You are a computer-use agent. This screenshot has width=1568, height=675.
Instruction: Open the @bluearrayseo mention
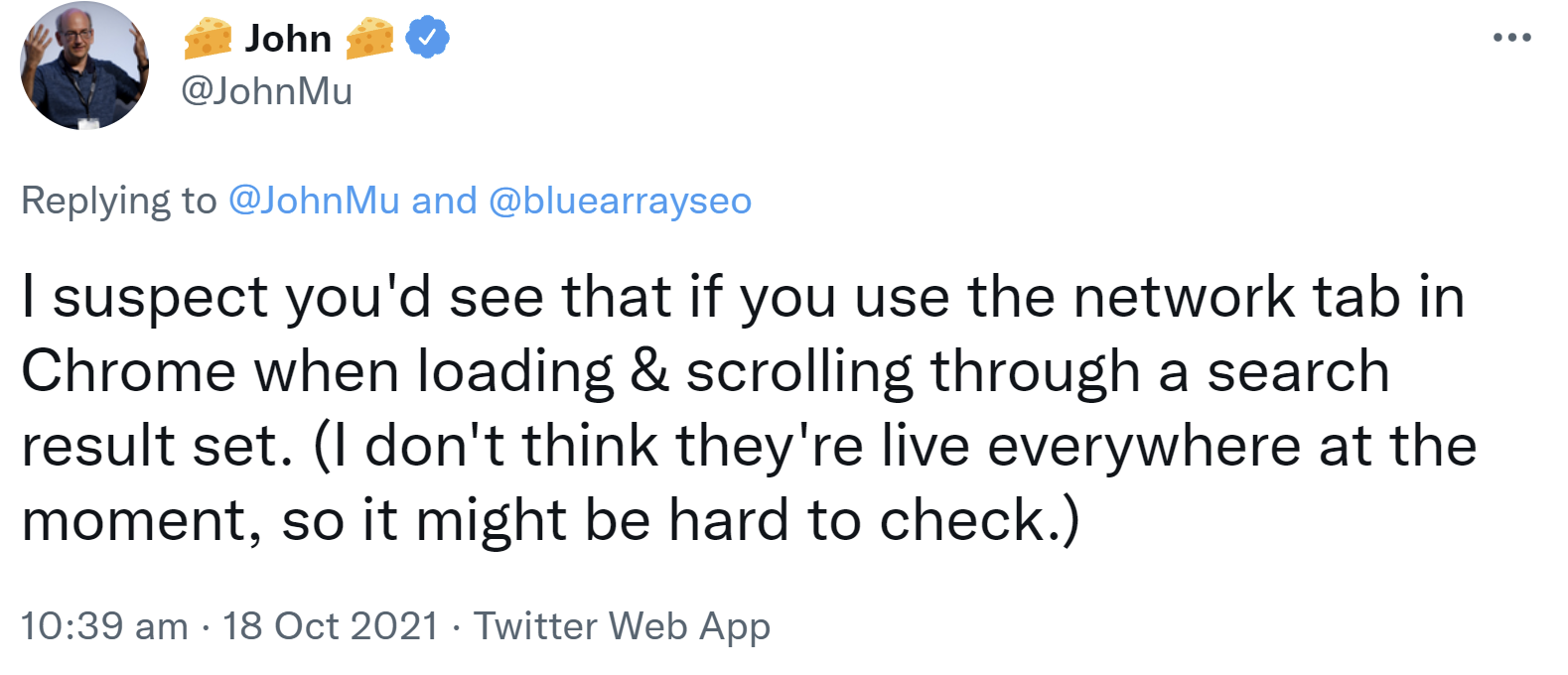pos(620,201)
